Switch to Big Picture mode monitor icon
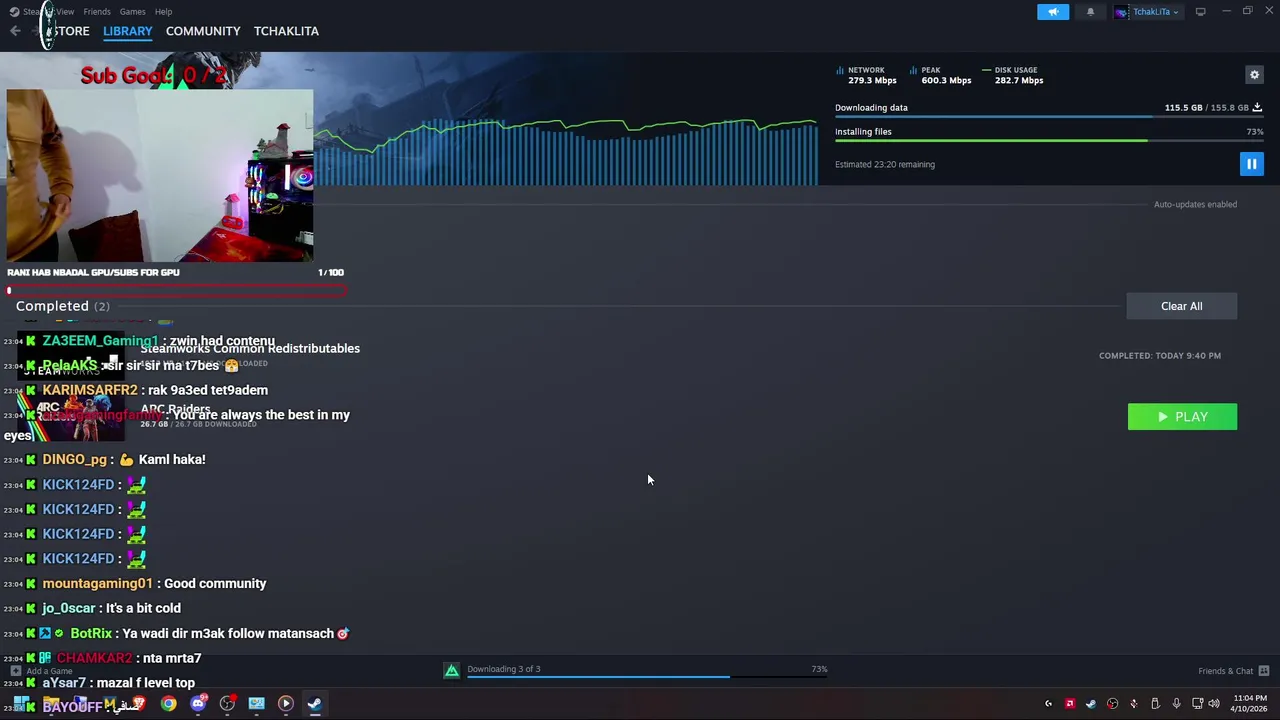The height and width of the screenshot is (720, 1280). [x=1201, y=12]
